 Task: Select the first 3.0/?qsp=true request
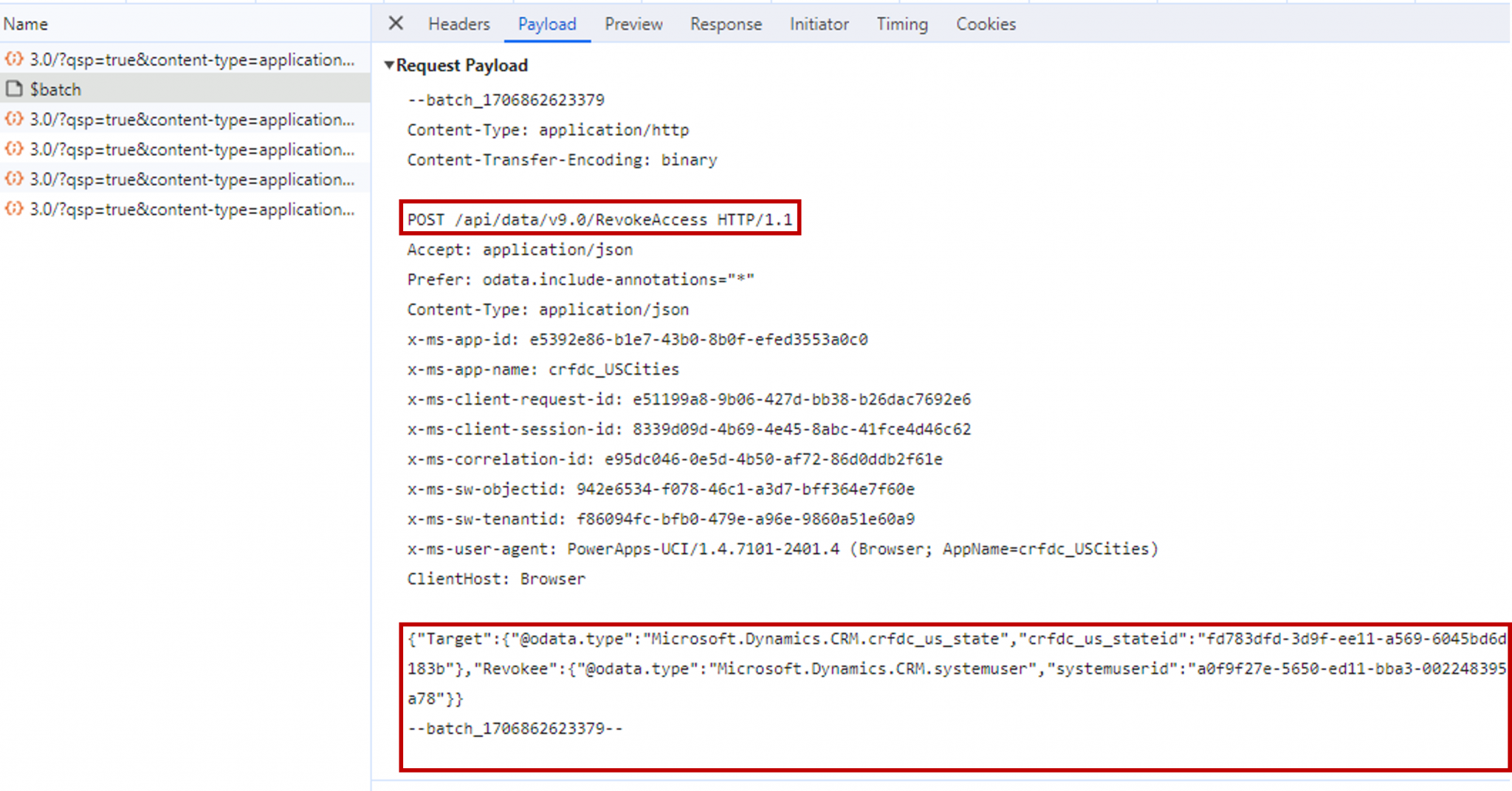[192, 60]
